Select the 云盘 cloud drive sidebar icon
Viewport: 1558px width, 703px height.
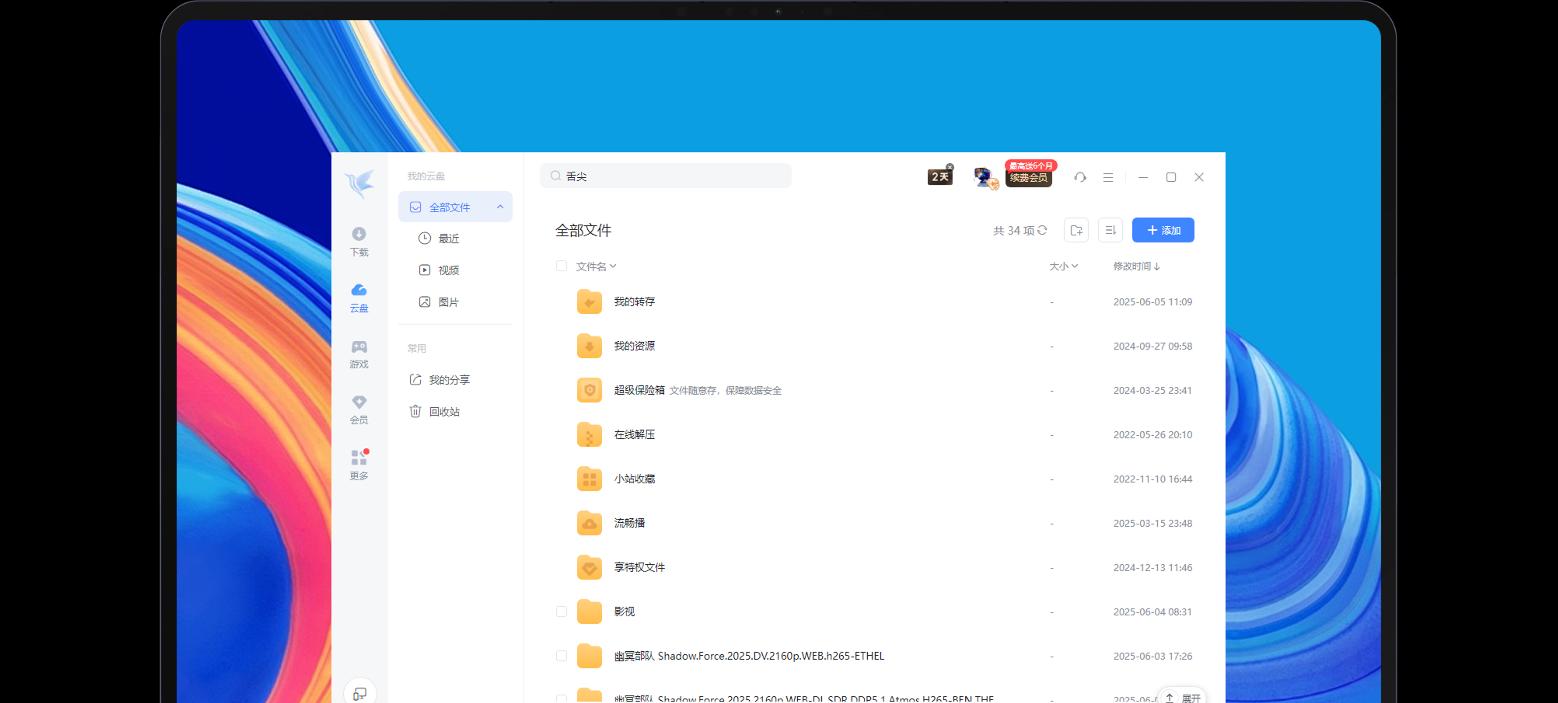(x=359, y=297)
